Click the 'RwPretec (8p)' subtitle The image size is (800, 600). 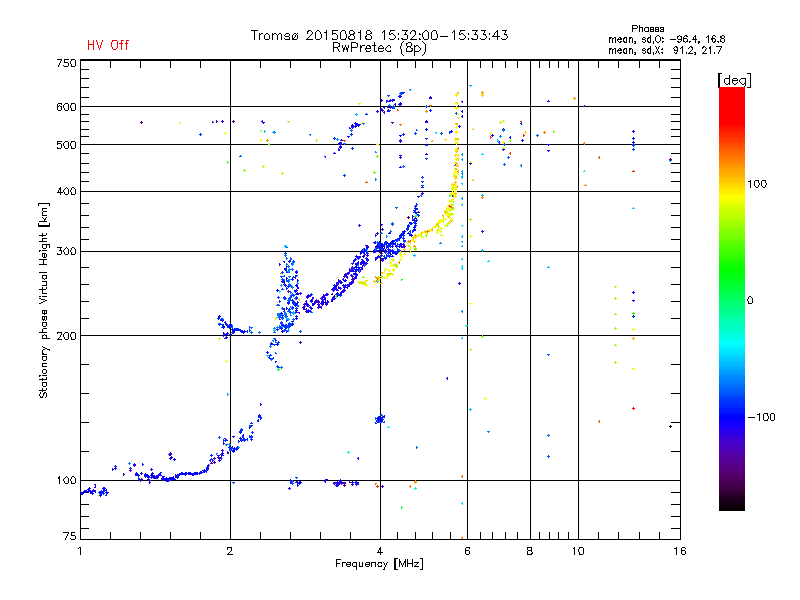[379, 48]
